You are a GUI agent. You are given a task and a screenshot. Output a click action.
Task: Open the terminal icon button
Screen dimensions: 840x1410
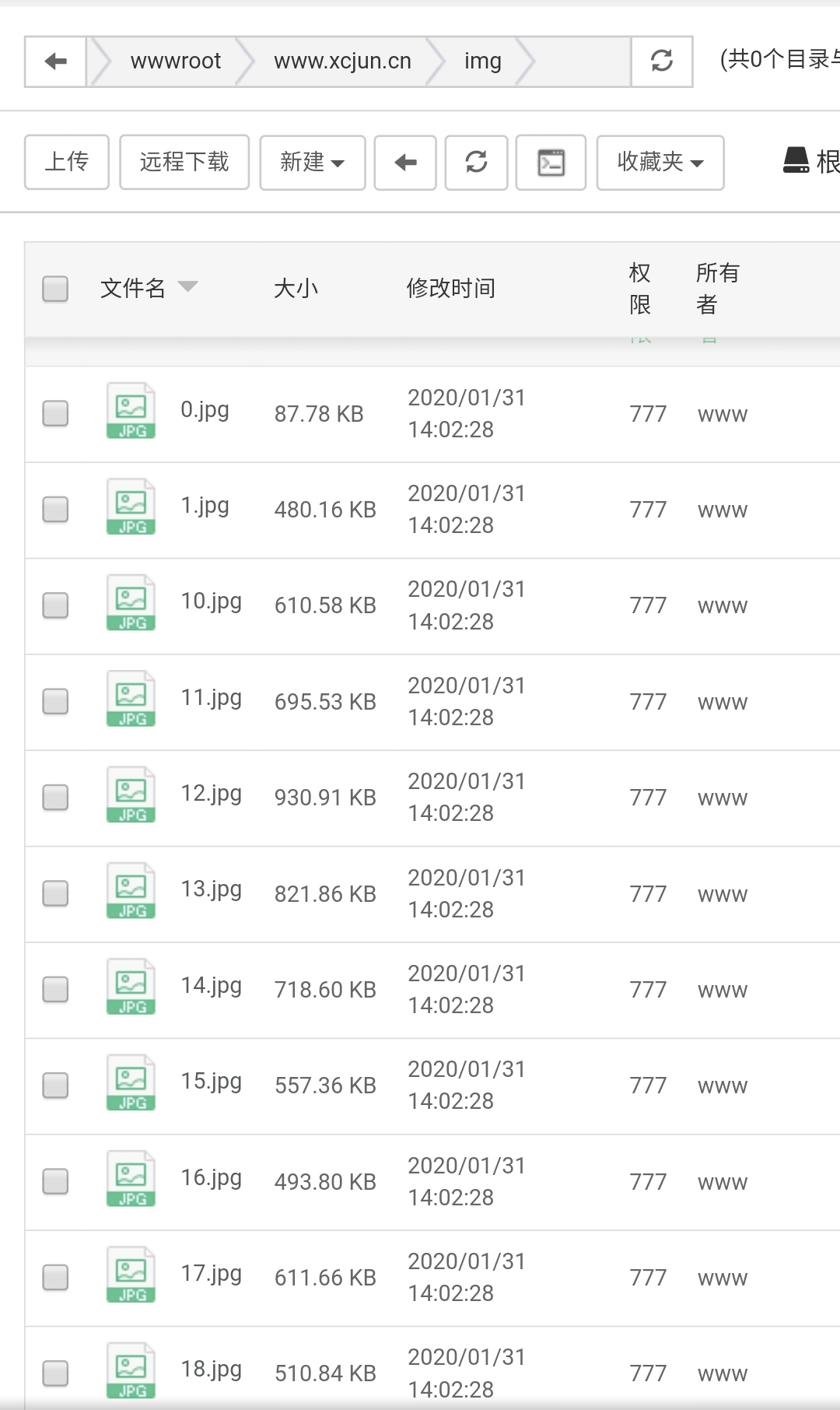[x=551, y=163]
